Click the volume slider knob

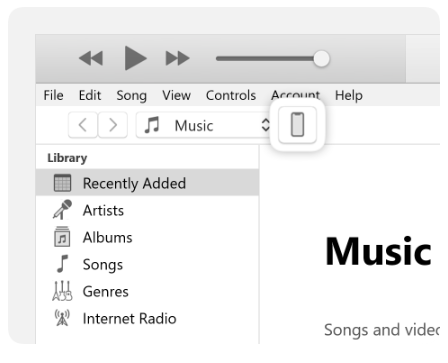(x=321, y=59)
